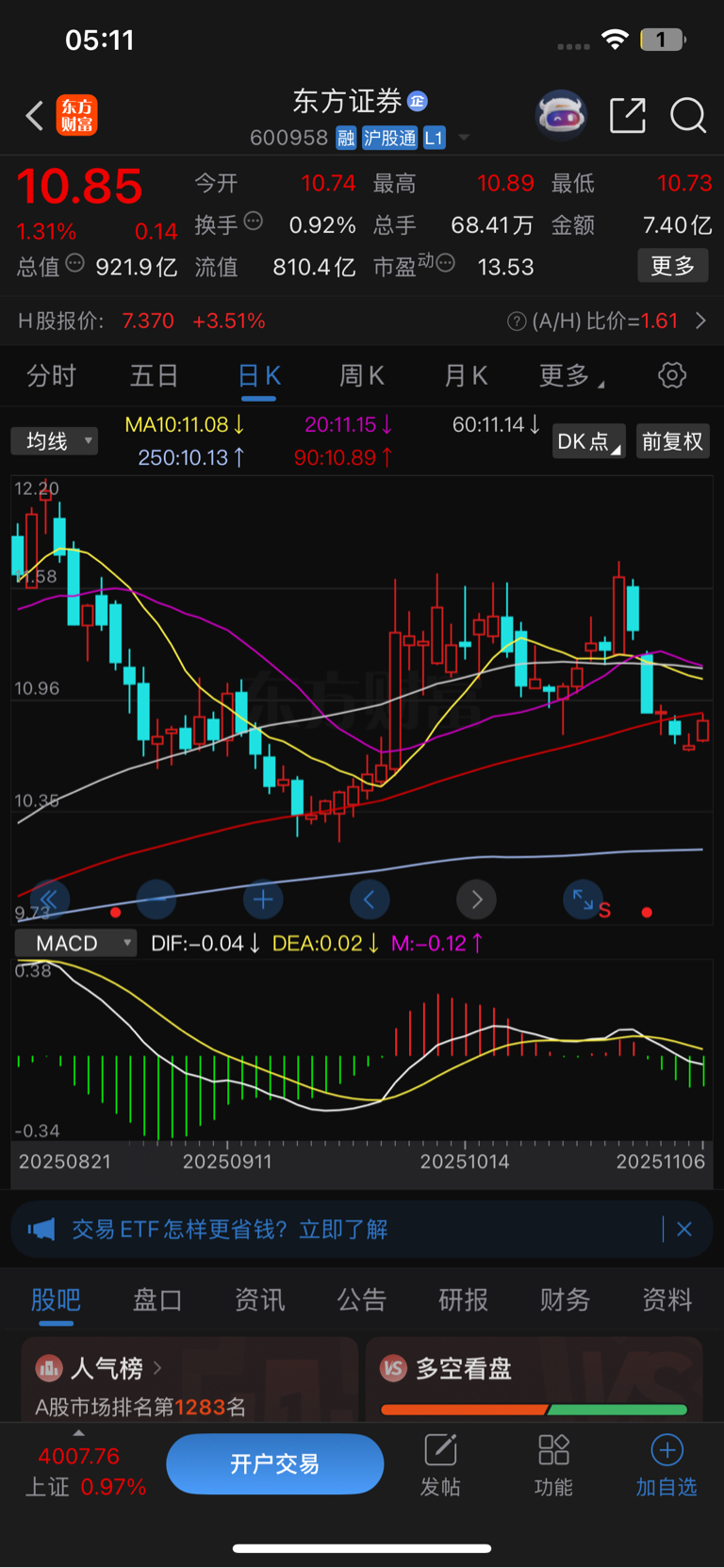Tap the L1 quote level badge
This screenshot has width=724, height=1568.
click(434, 138)
